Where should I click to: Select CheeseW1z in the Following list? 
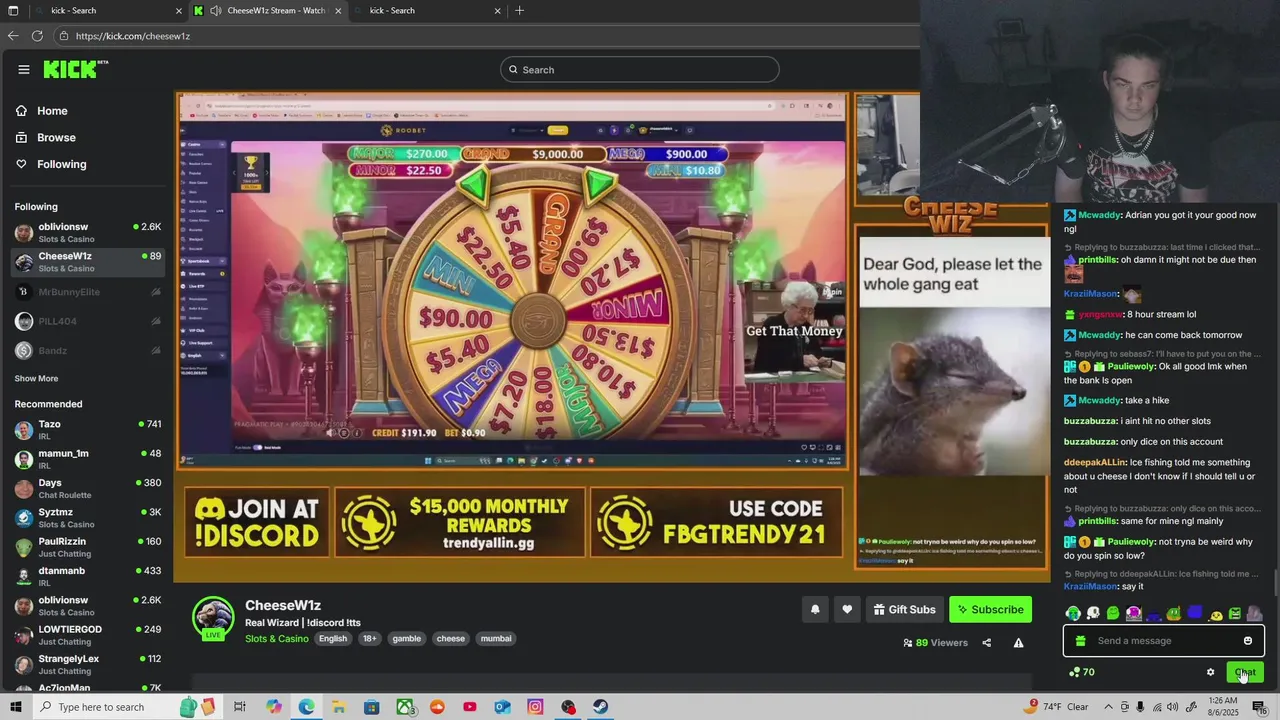88,262
